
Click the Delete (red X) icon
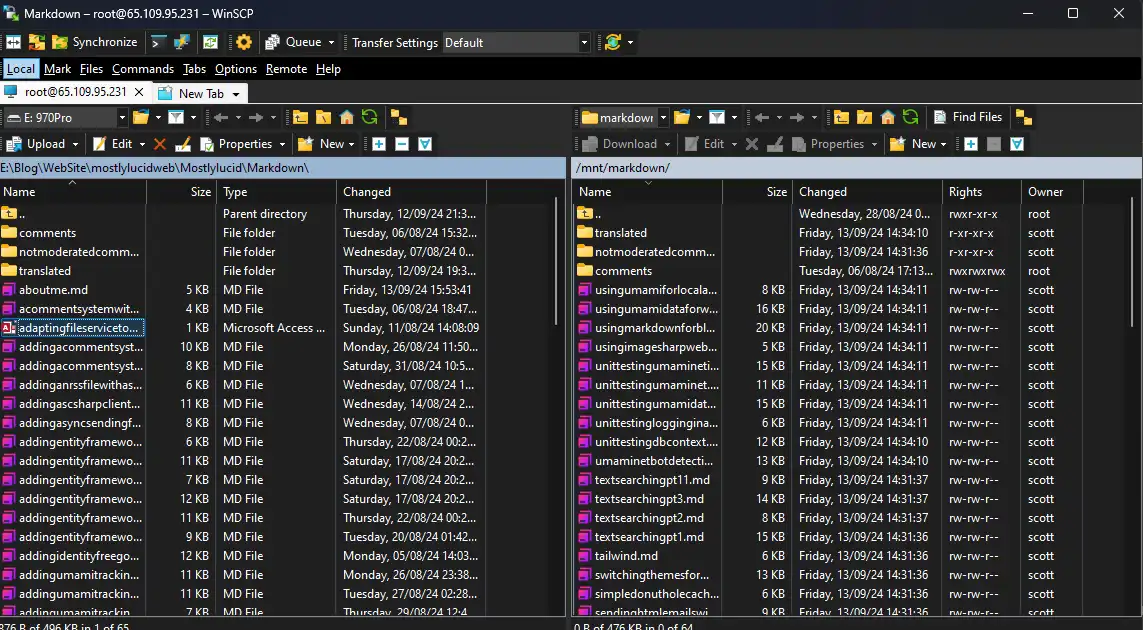159,143
